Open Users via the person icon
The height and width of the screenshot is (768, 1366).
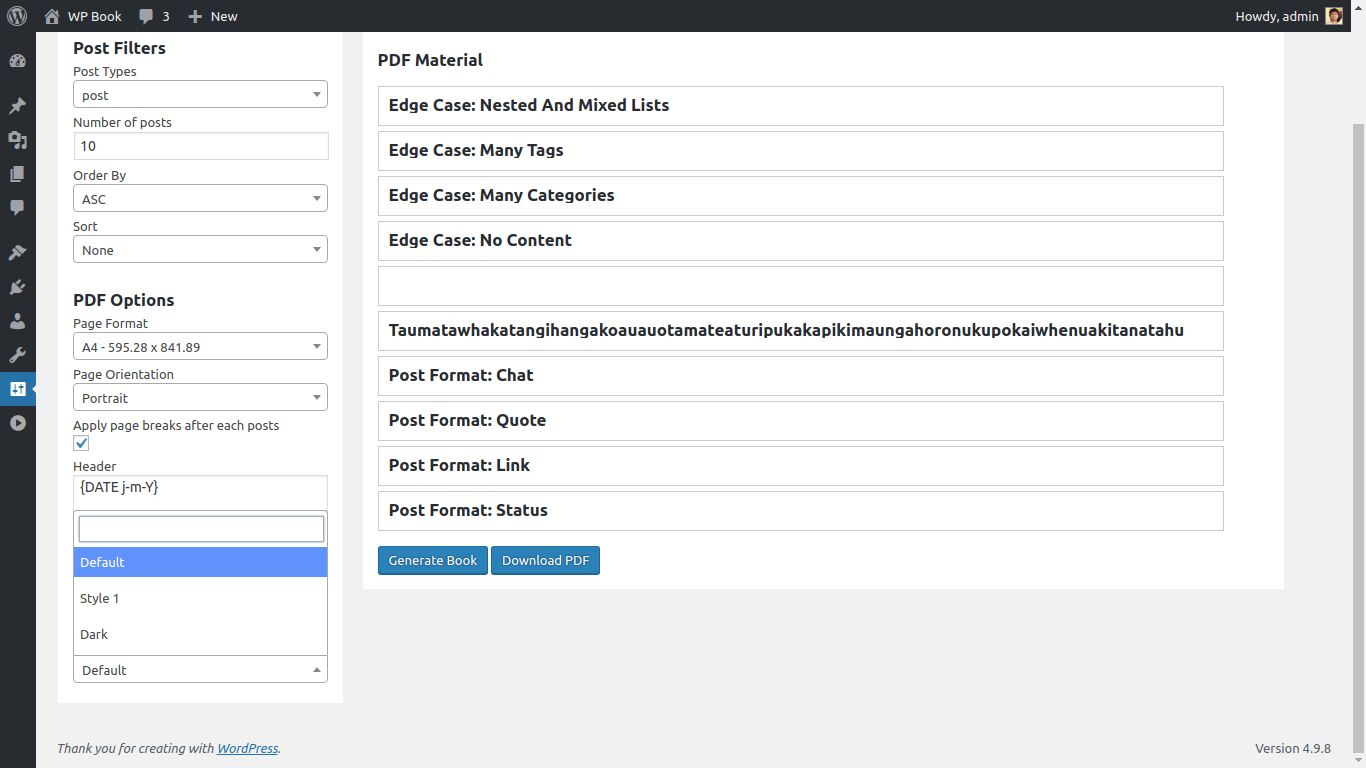(17, 321)
